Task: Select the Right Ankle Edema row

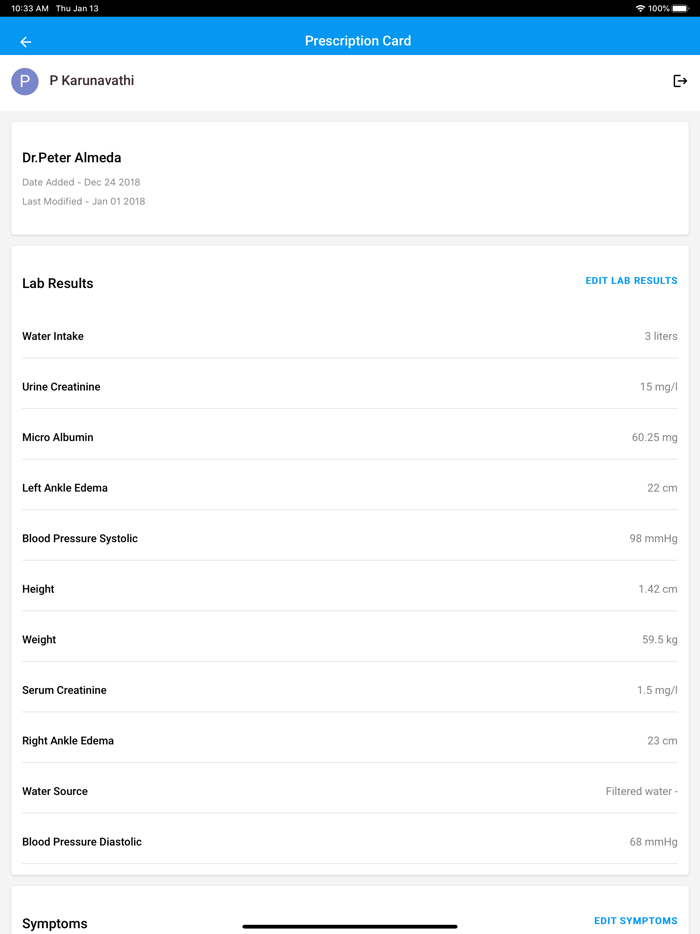Action: click(349, 741)
